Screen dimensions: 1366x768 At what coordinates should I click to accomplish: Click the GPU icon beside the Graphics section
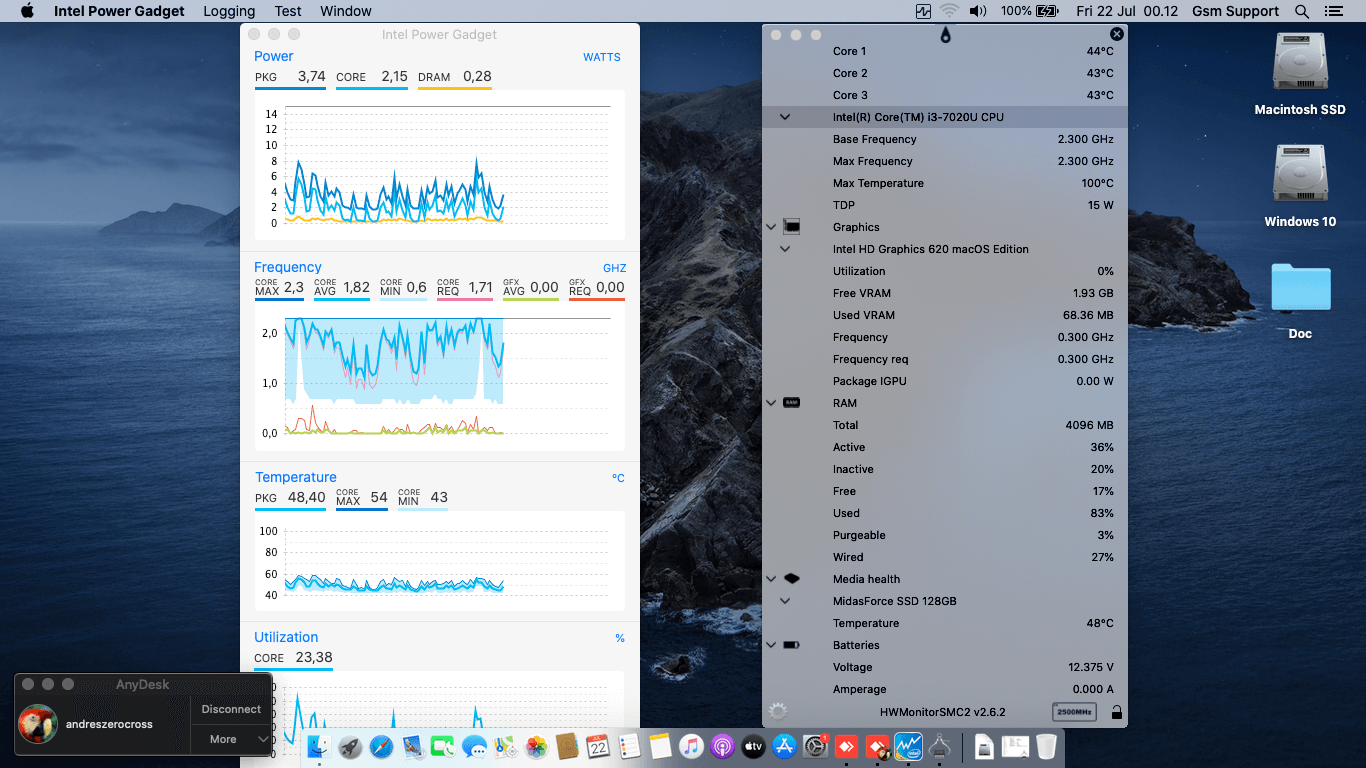[x=793, y=227]
